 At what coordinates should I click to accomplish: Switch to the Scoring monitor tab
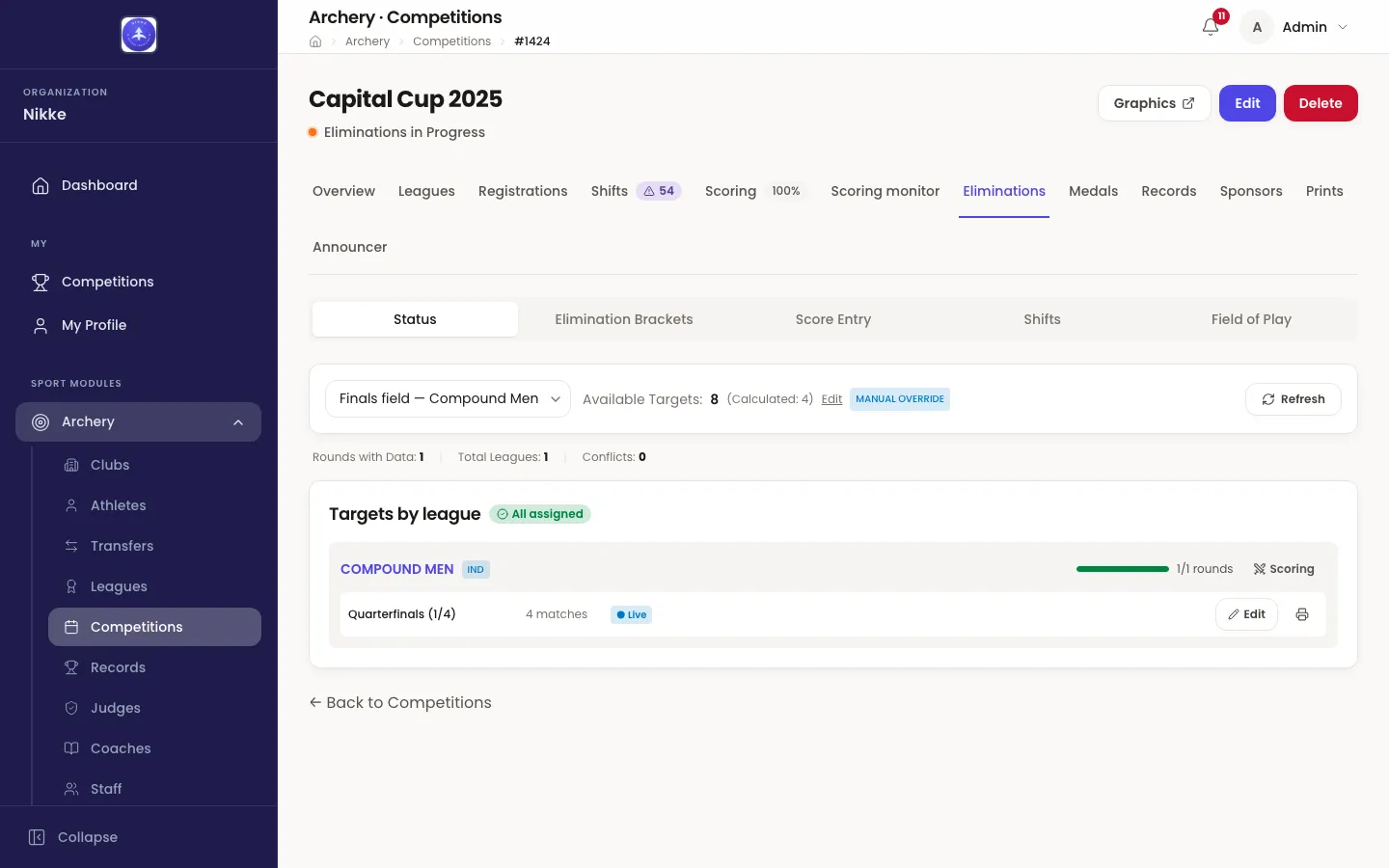885,191
